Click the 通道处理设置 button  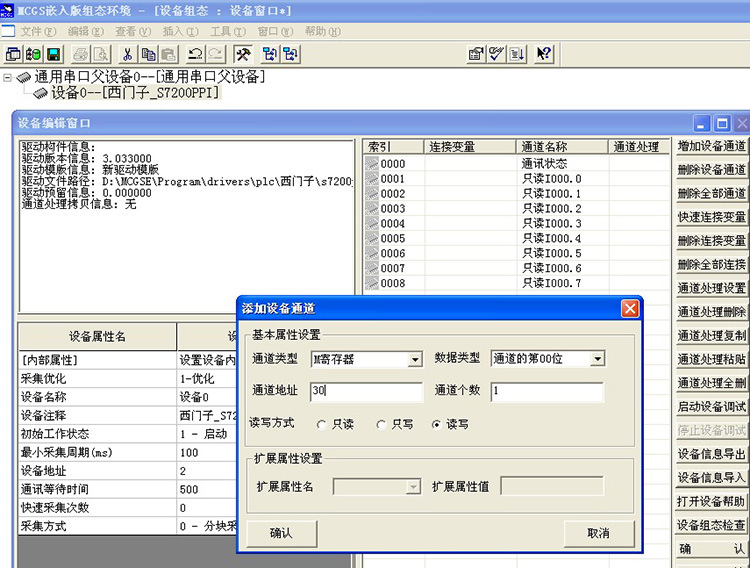(711, 289)
